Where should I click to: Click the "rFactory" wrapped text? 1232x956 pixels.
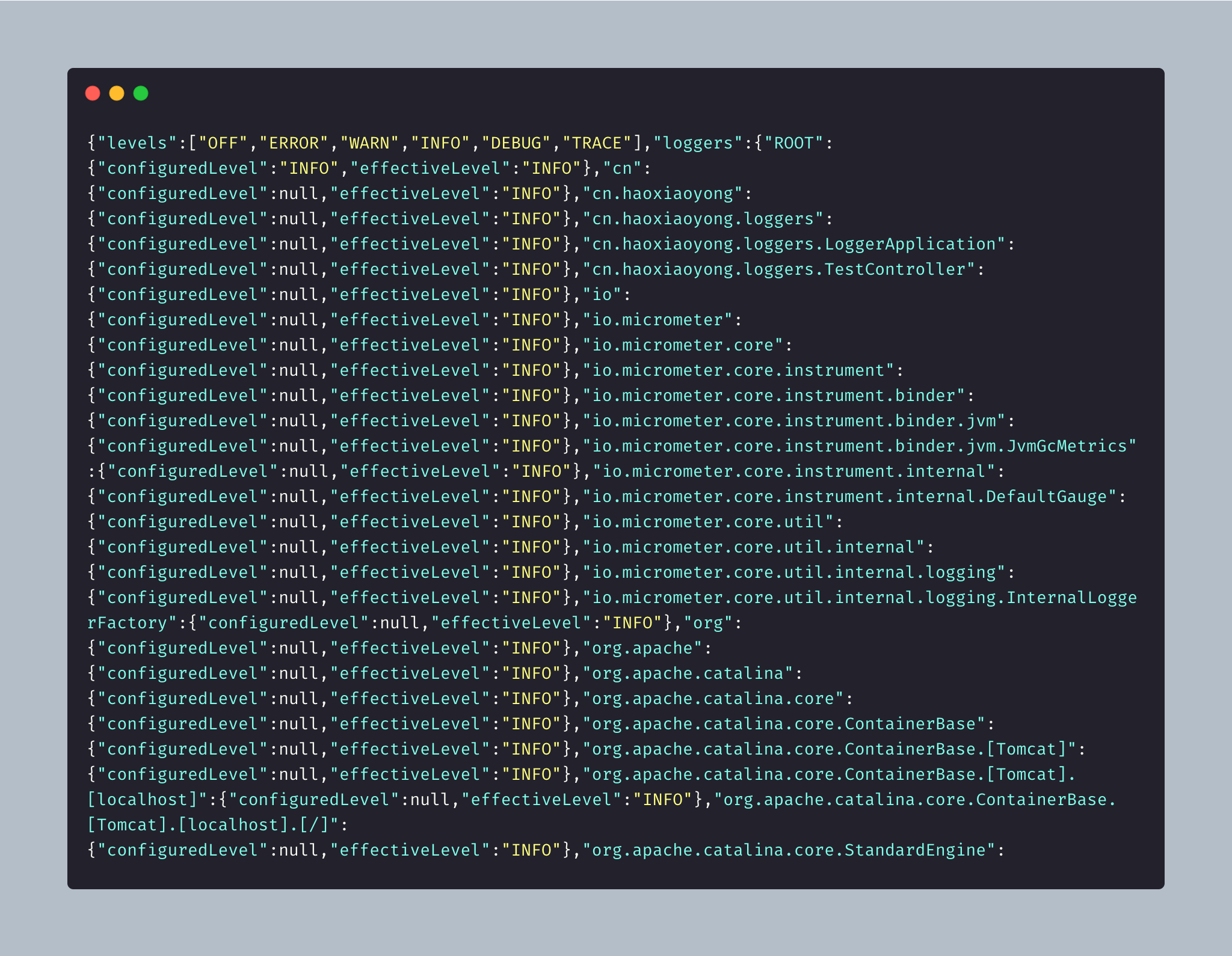coord(128,623)
